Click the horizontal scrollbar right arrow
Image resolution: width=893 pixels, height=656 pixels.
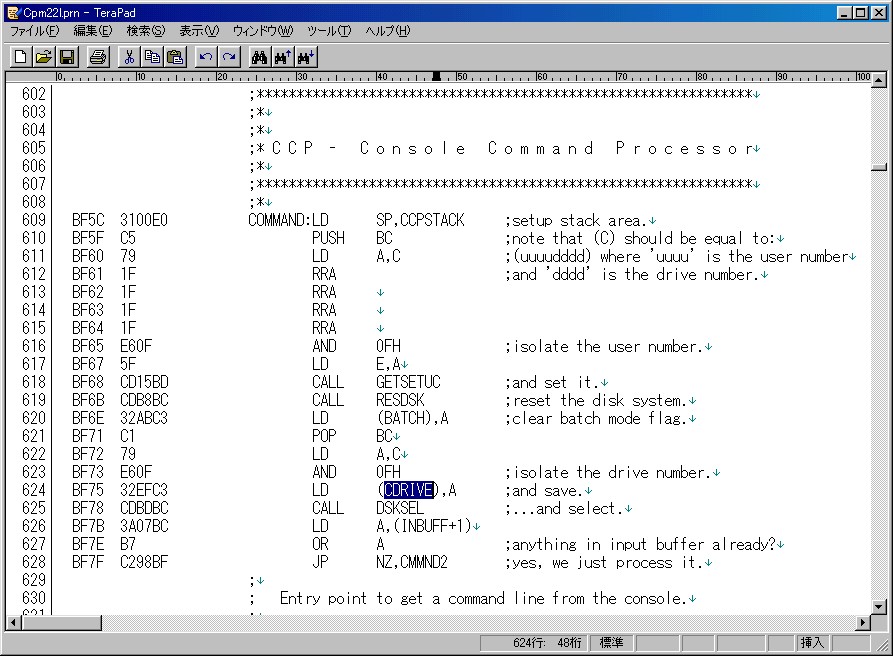tap(864, 622)
